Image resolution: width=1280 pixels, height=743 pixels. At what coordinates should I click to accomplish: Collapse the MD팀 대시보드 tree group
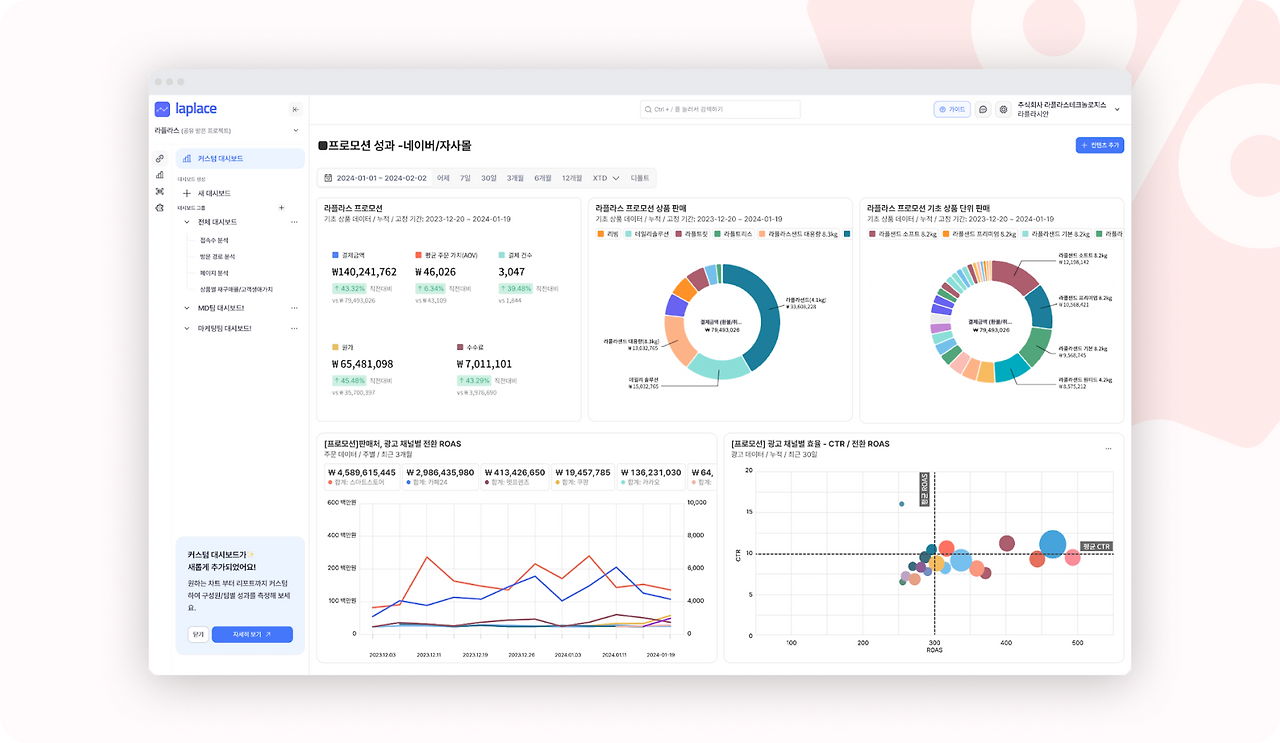187,308
